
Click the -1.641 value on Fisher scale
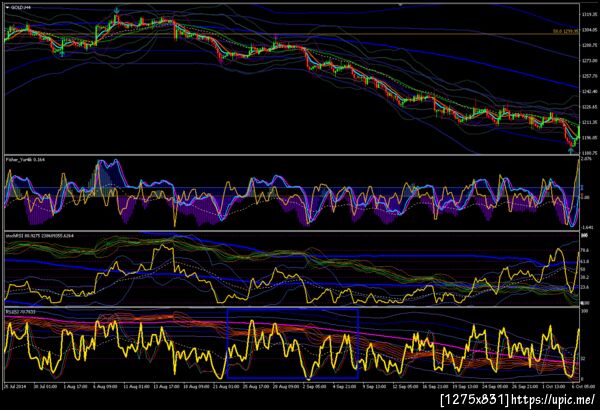click(x=587, y=227)
